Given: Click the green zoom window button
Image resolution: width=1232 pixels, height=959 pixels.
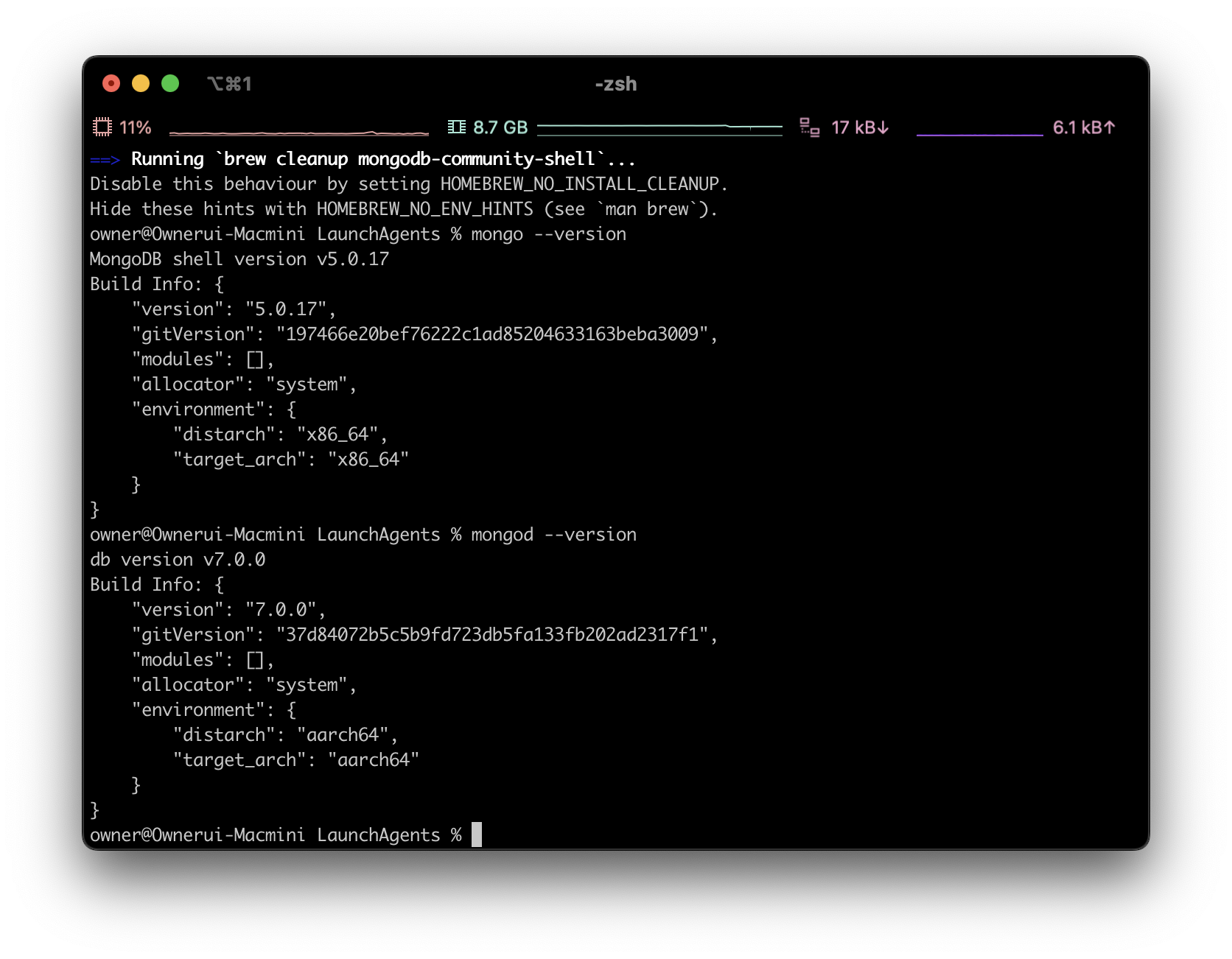Looking at the screenshot, I should point(170,83).
